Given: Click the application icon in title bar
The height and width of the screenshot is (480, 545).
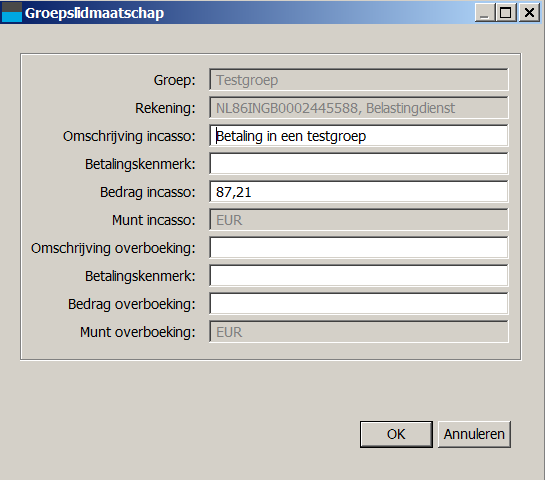Looking at the screenshot, I should [x=12, y=12].
